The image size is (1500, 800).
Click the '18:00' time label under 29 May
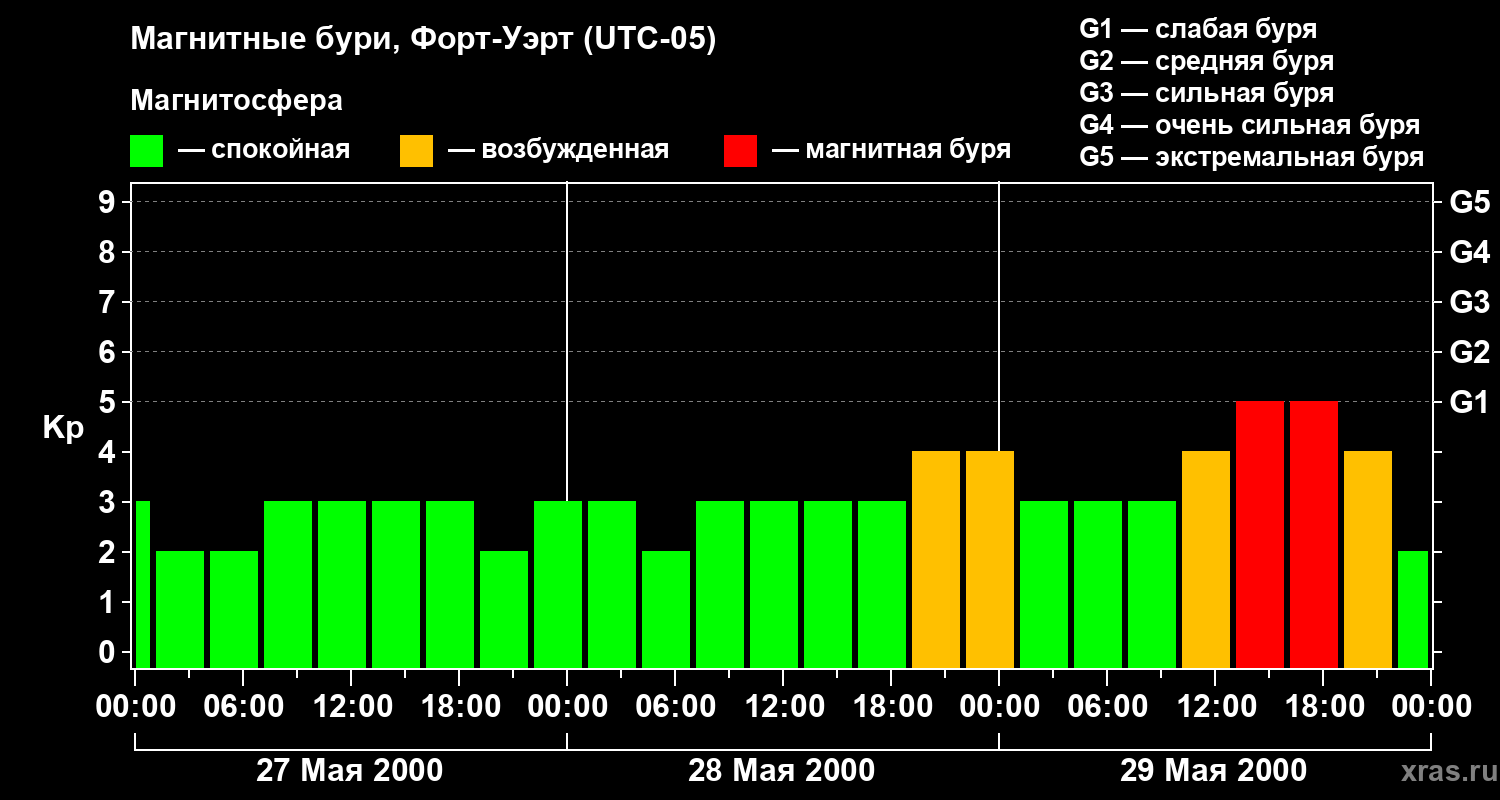pos(1323,706)
